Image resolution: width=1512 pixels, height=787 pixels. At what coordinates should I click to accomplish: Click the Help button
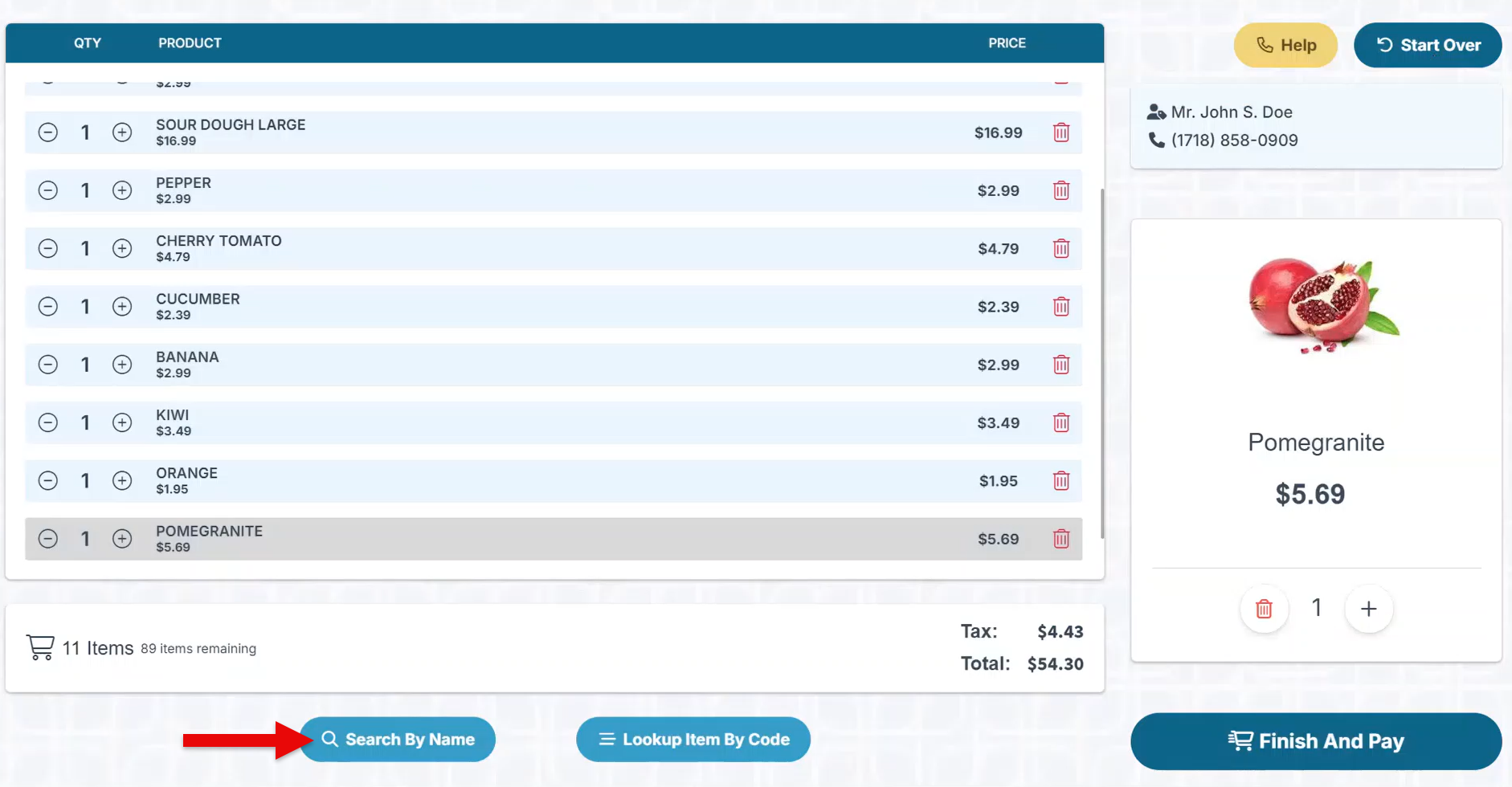click(x=1285, y=45)
